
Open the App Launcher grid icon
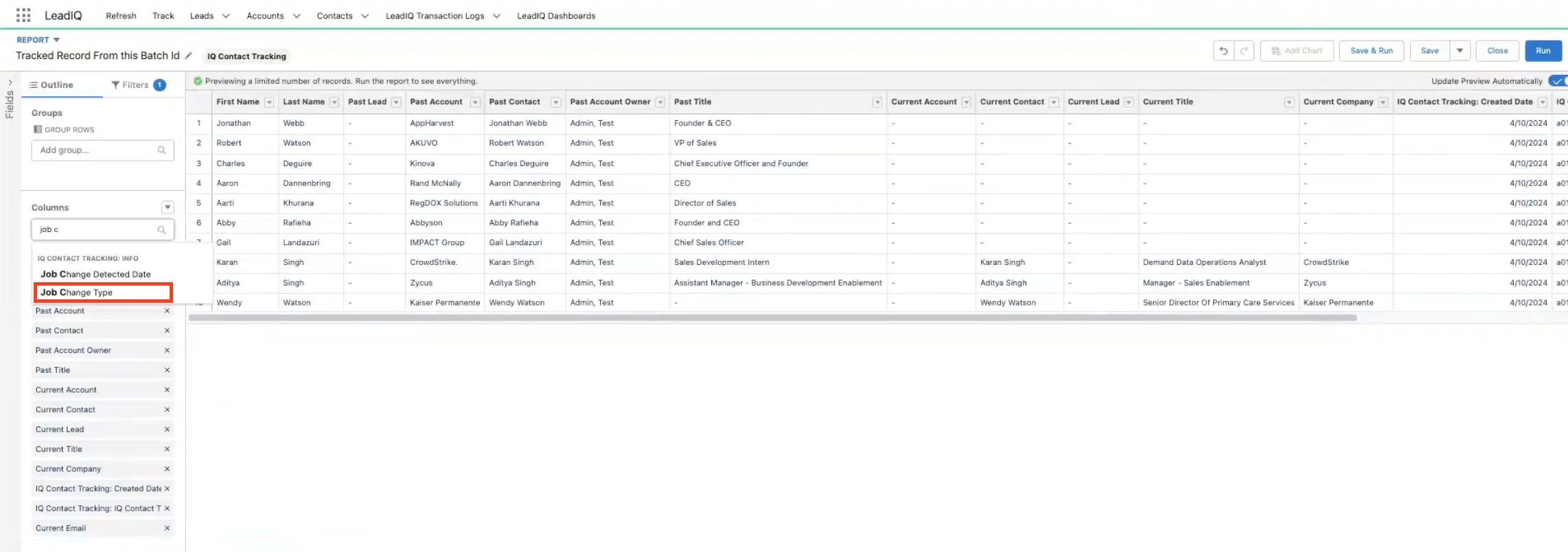click(x=23, y=15)
